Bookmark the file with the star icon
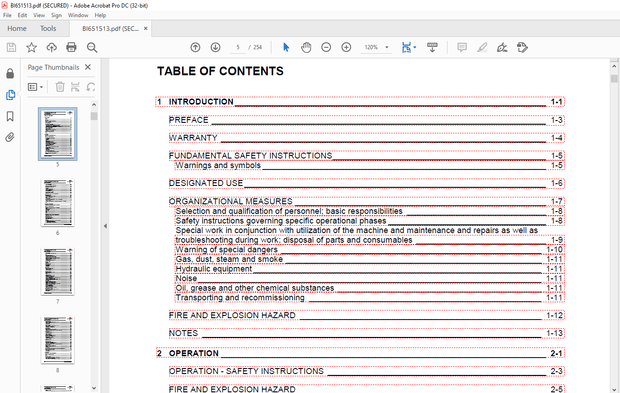This screenshot has width=620, height=393. (31, 48)
